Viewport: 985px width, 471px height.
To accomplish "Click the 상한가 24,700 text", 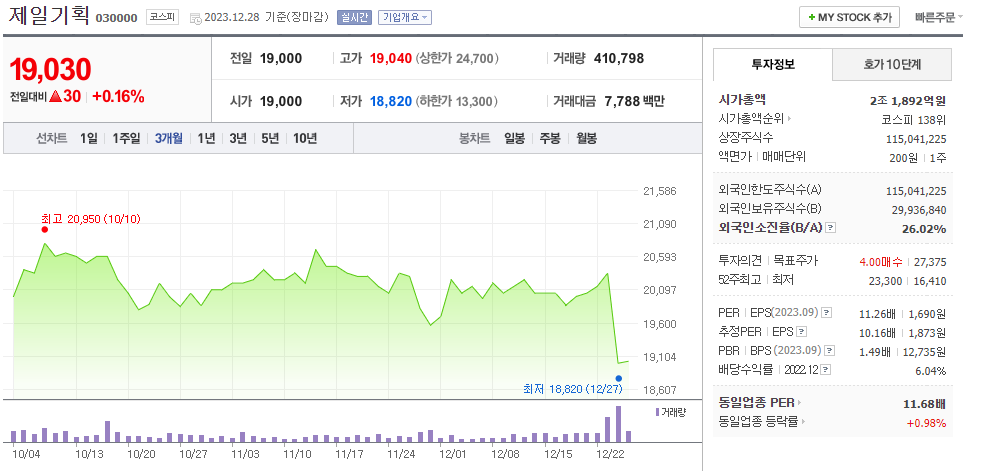I will click(x=457, y=58).
